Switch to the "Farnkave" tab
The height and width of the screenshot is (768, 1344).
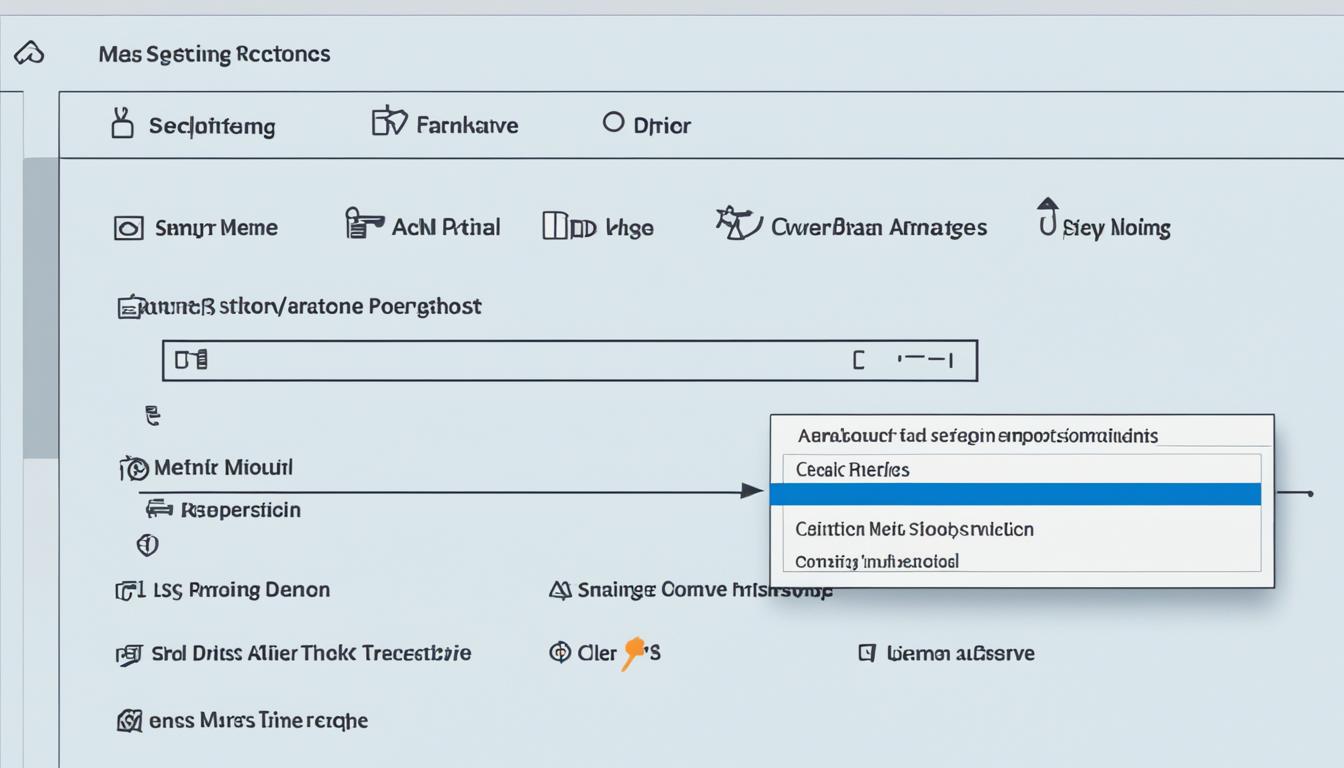tap(445, 124)
